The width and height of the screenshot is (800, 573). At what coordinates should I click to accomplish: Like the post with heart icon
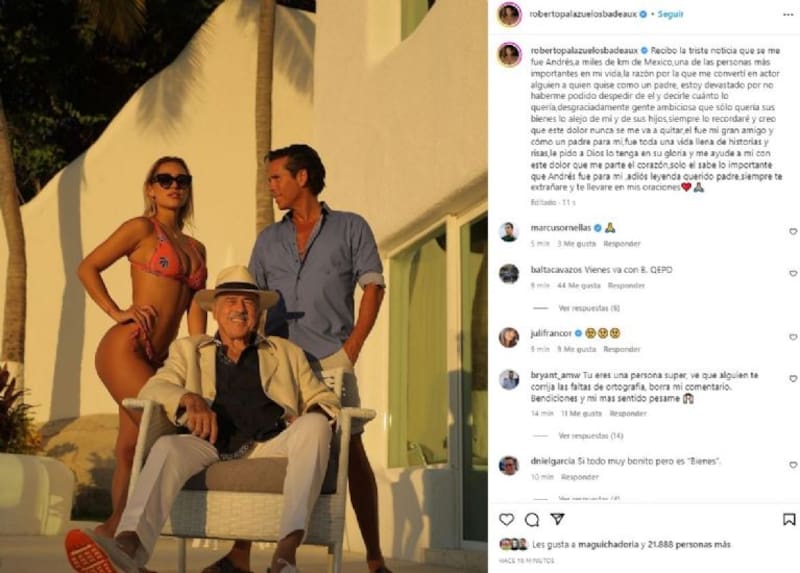(507, 520)
